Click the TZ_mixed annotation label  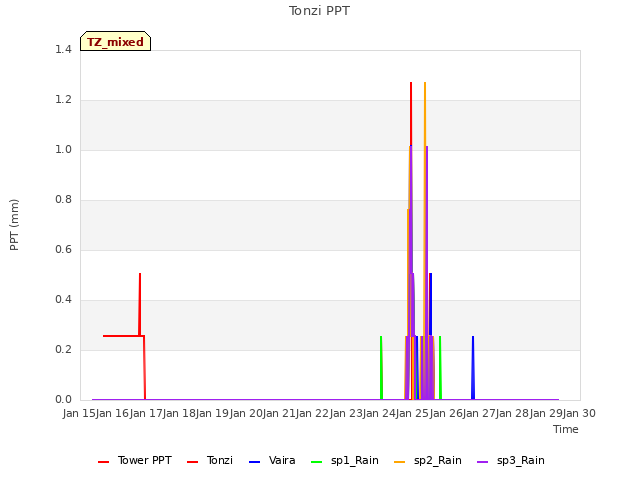tap(116, 42)
